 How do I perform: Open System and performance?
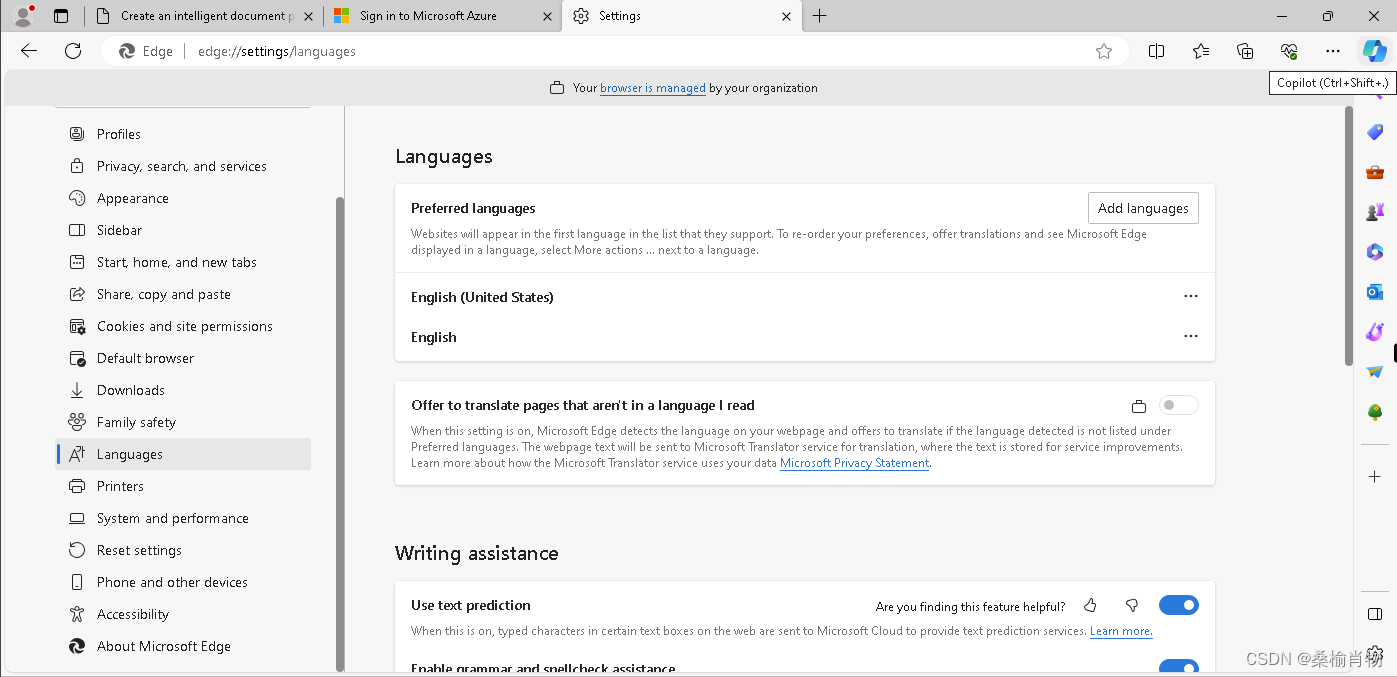pos(183,518)
